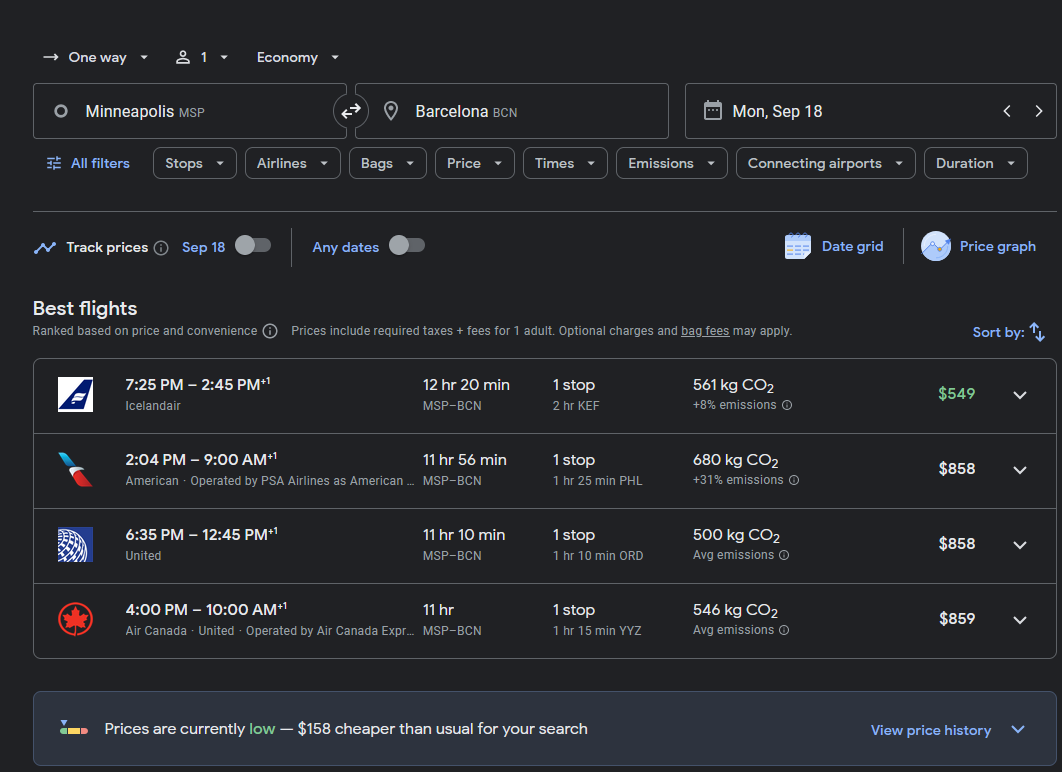
Task: Expand the Icelandair flight details
Action: pos(1019,395)
